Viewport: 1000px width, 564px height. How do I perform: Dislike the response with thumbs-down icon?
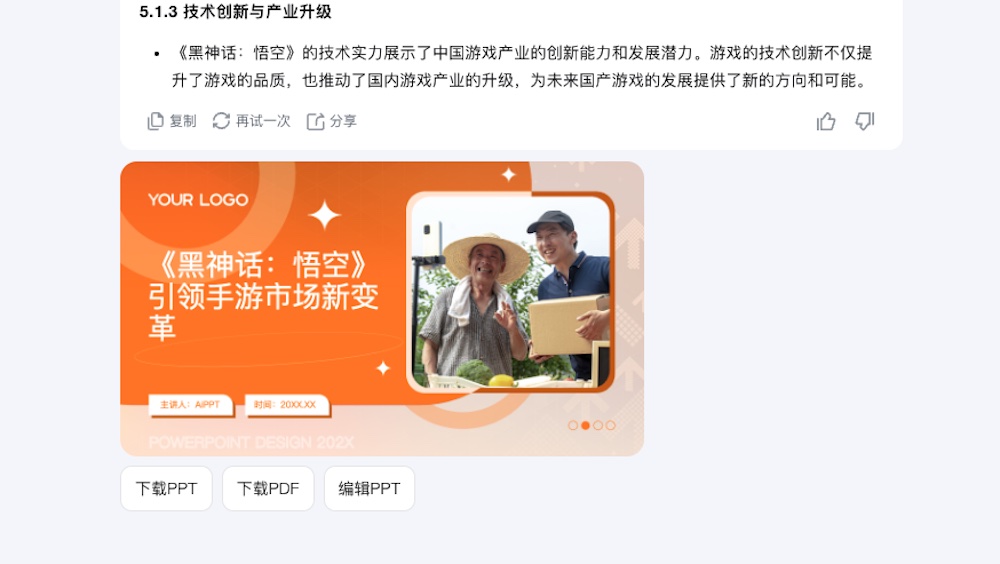[x=865, y=121]
